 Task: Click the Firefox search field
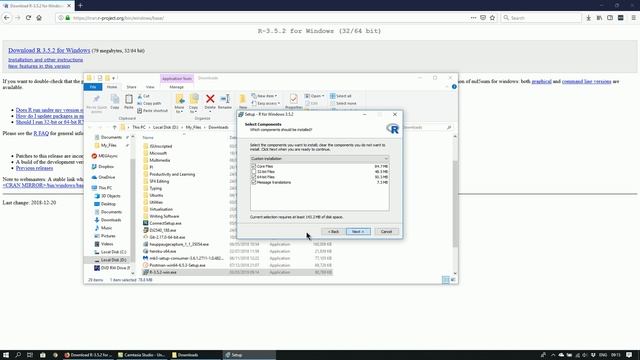coord(541,18)
